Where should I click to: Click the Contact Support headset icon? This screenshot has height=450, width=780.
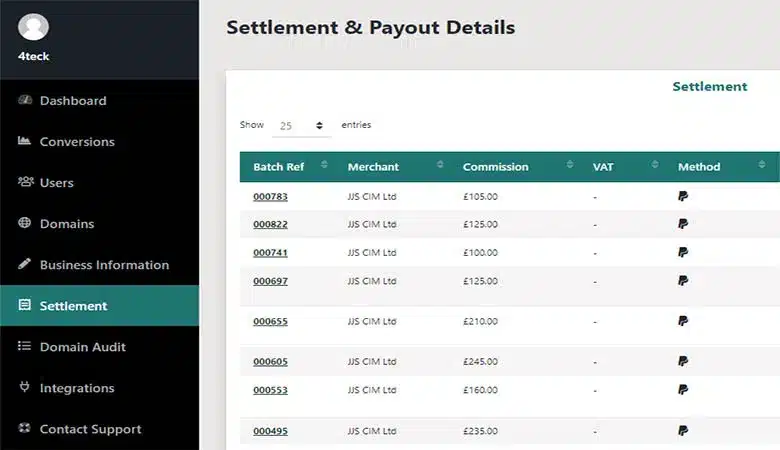(25, 429)
